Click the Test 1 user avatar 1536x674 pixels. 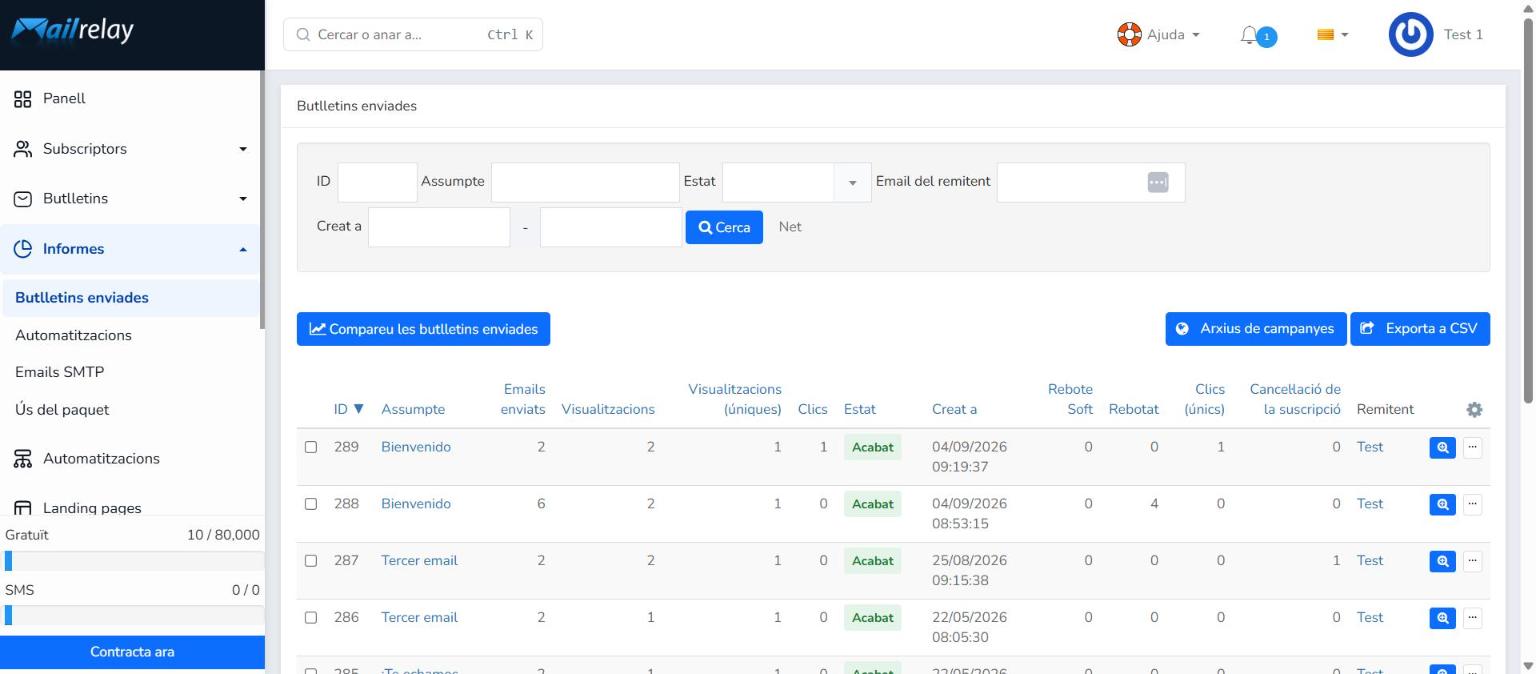(x=1410, y=35)
